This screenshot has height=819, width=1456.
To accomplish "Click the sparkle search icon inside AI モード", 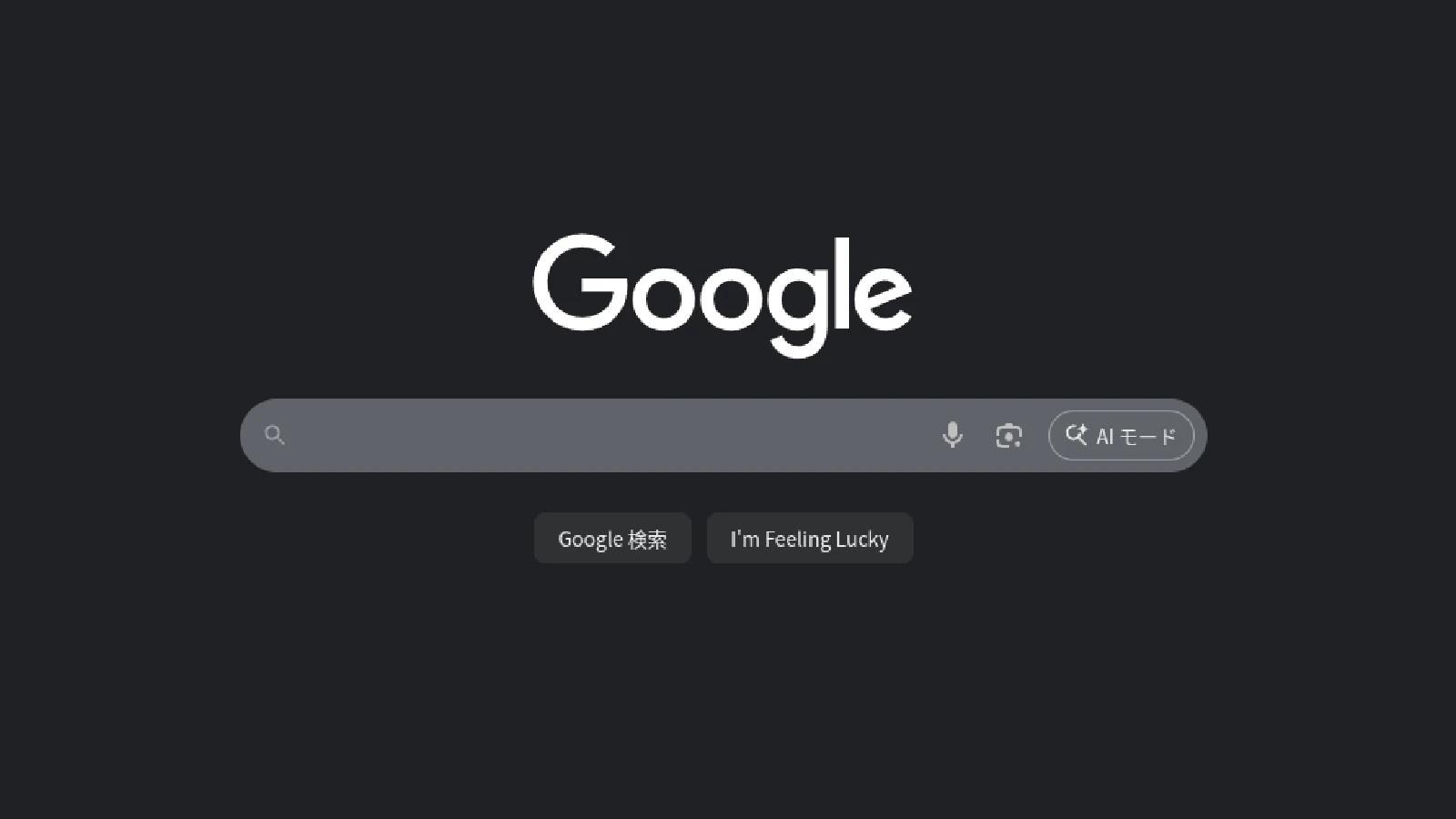I will coord(1077,435).
